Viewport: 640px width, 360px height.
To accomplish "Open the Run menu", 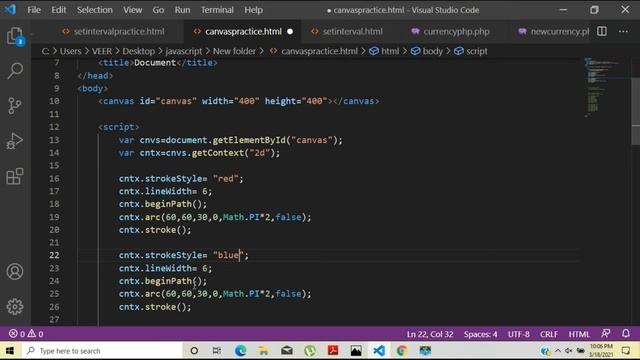I will (182, 10).
